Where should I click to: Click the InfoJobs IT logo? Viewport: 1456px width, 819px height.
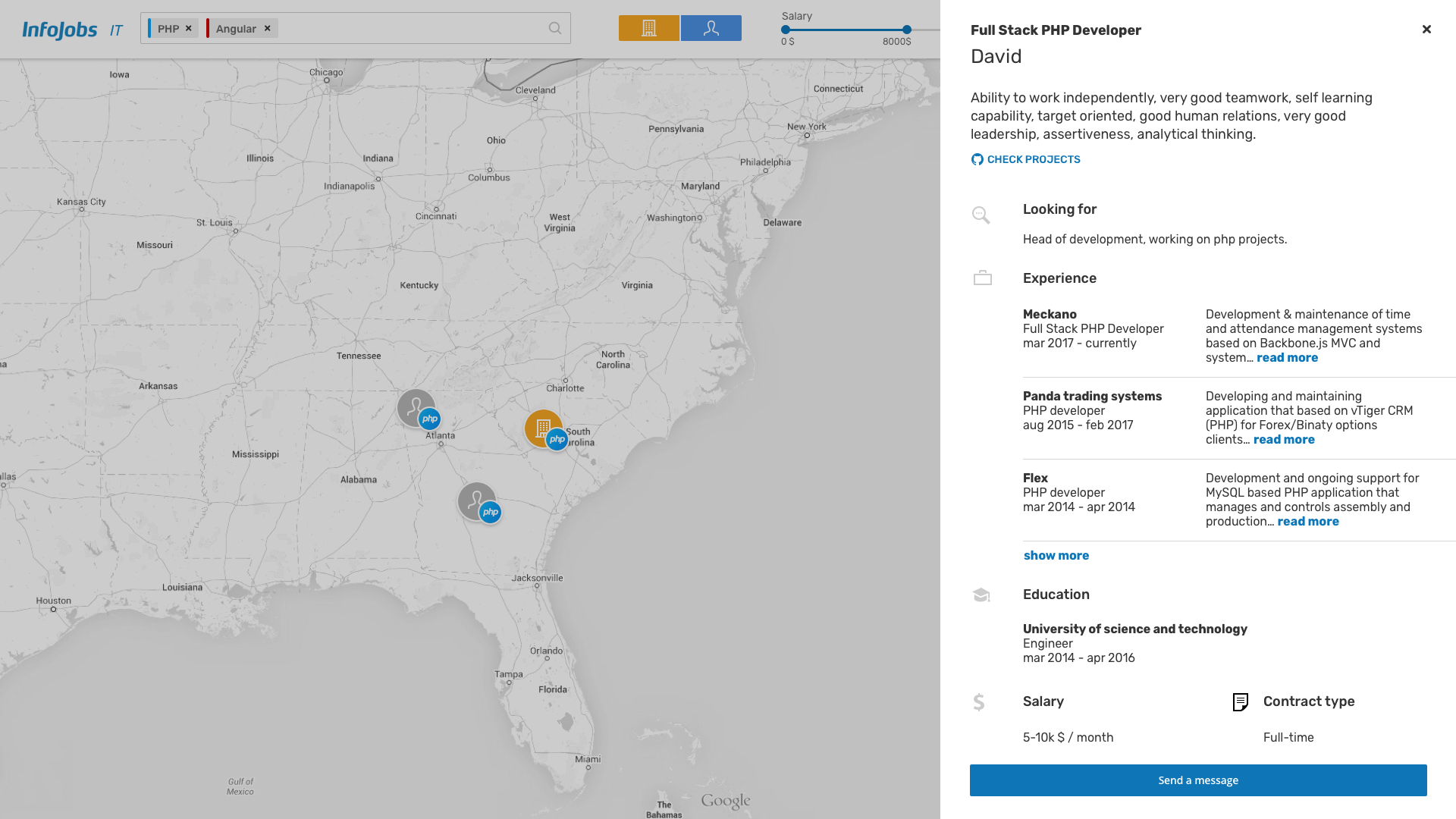[72, 30]
